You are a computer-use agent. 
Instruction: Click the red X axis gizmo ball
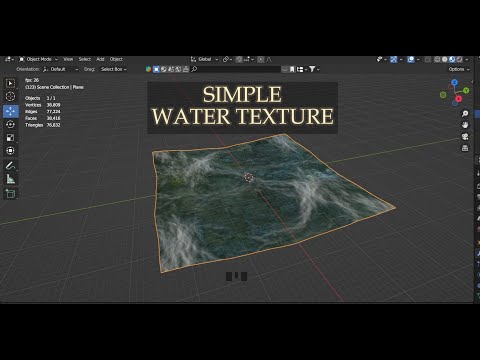(x=459, y=99)
